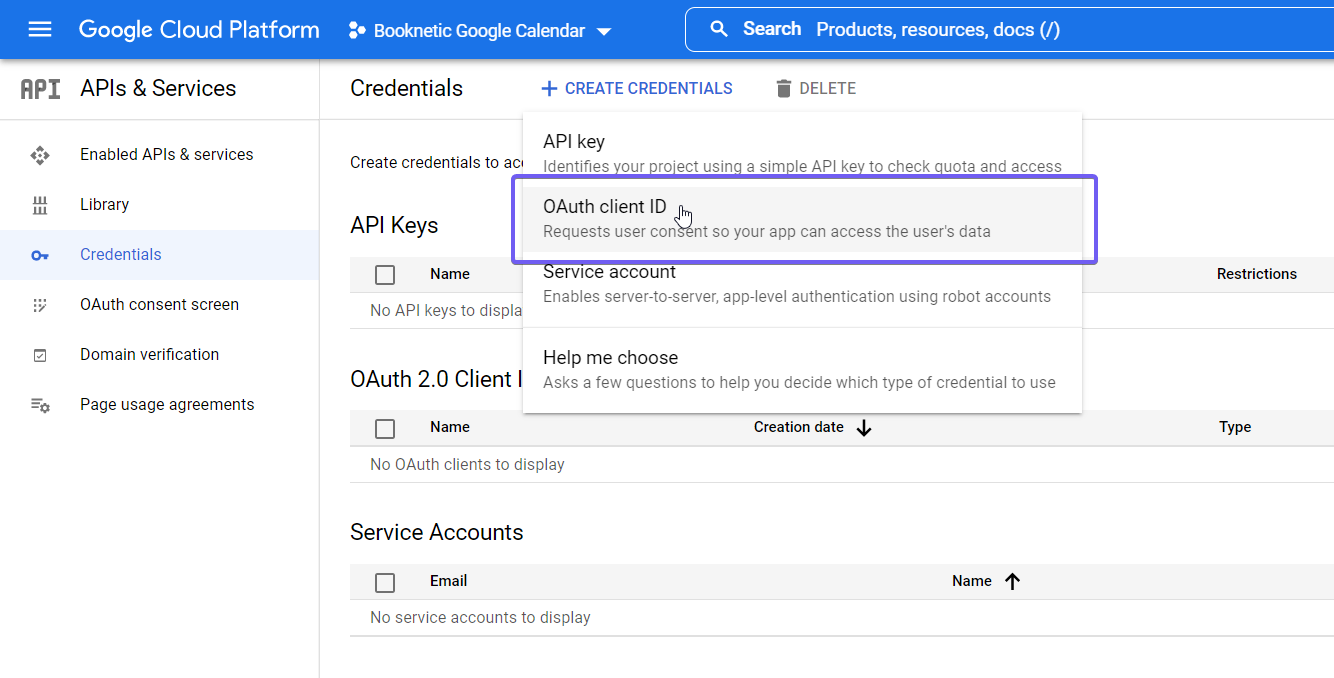
Task: Click the Domain verification checkbox icon
Action: 40,355
